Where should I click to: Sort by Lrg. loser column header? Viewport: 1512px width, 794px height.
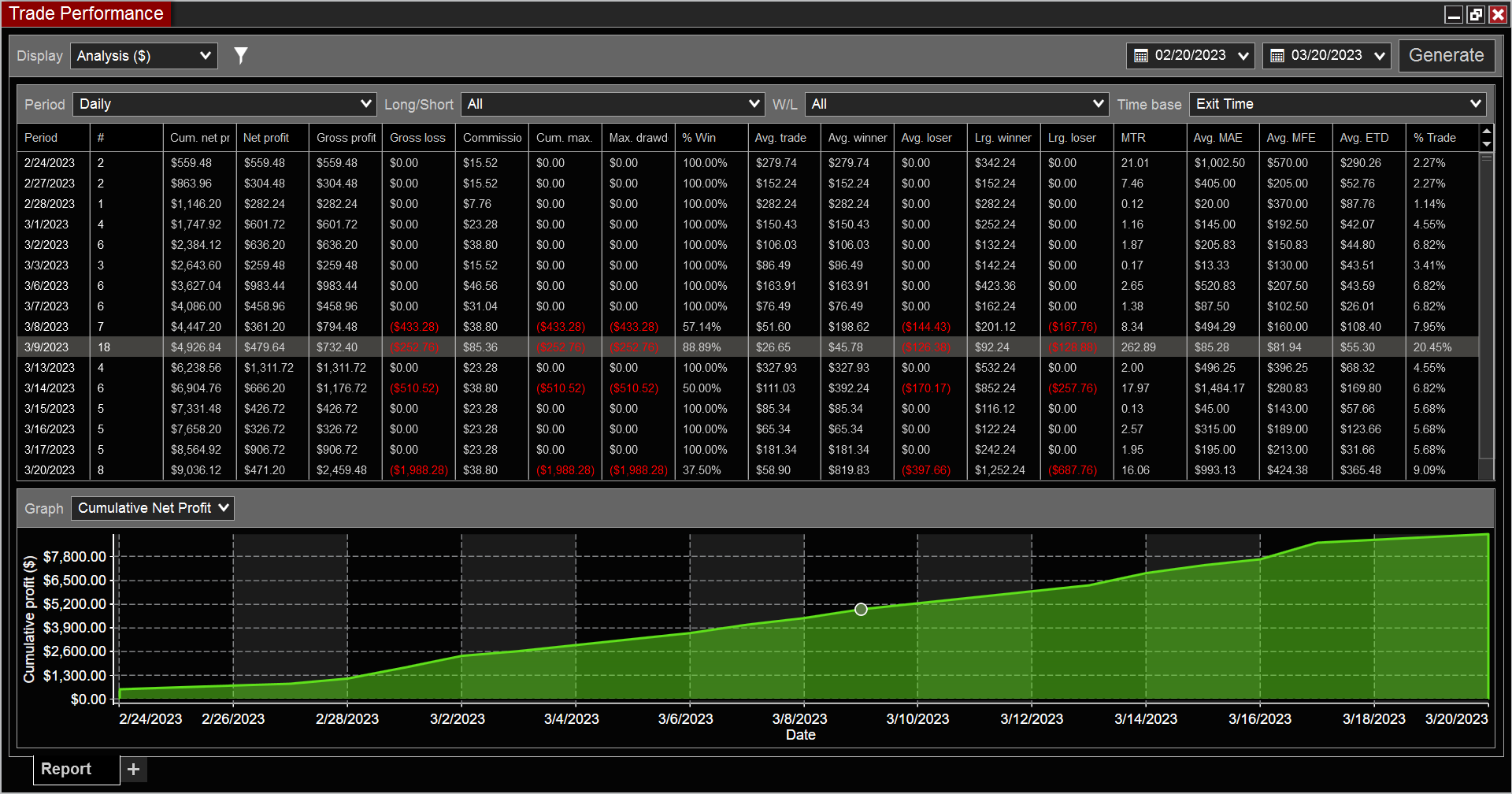point(1079,138)
